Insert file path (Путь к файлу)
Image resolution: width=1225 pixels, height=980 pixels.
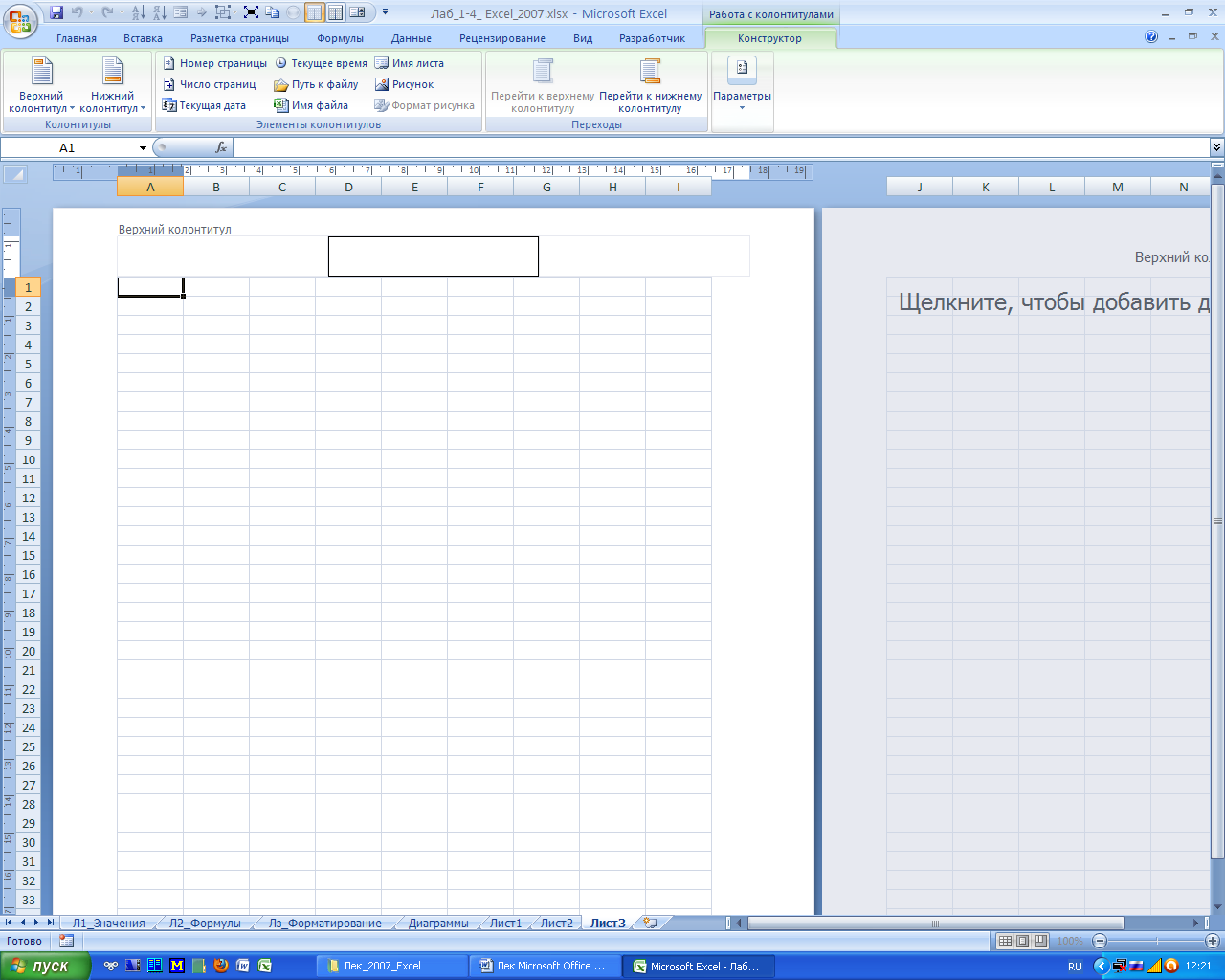pyautogui.click(x=316, y=84)
